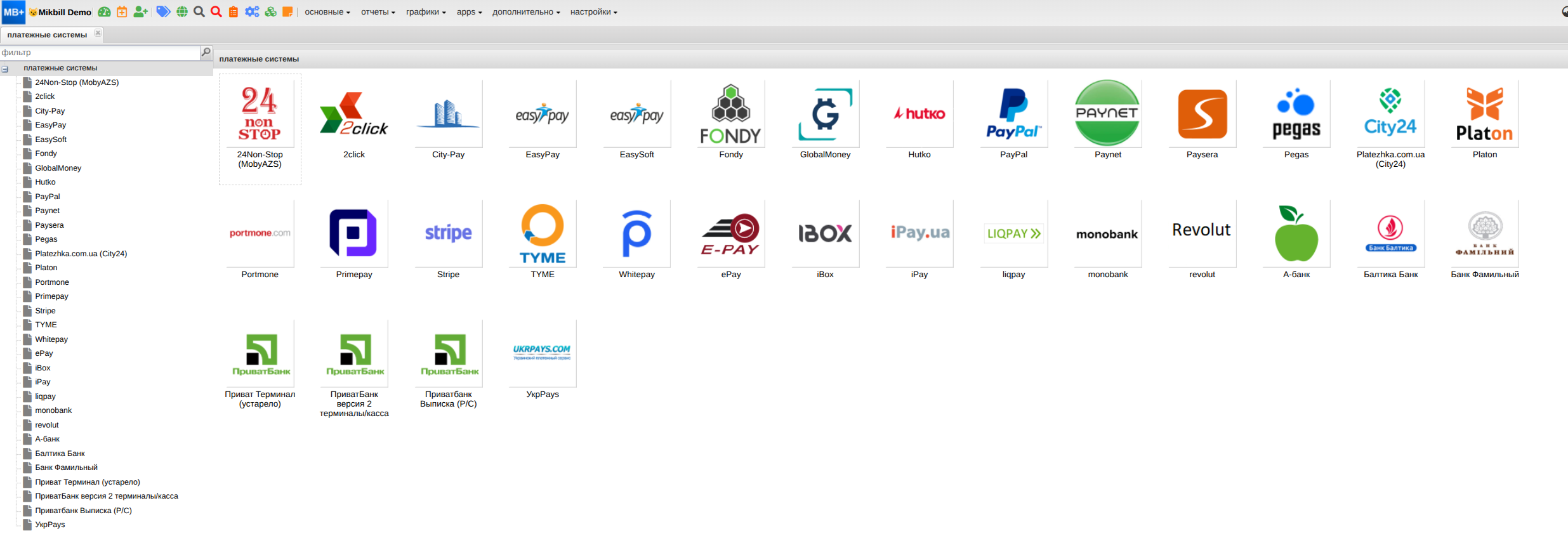Click the фильтр input field

tap(98, 53)
